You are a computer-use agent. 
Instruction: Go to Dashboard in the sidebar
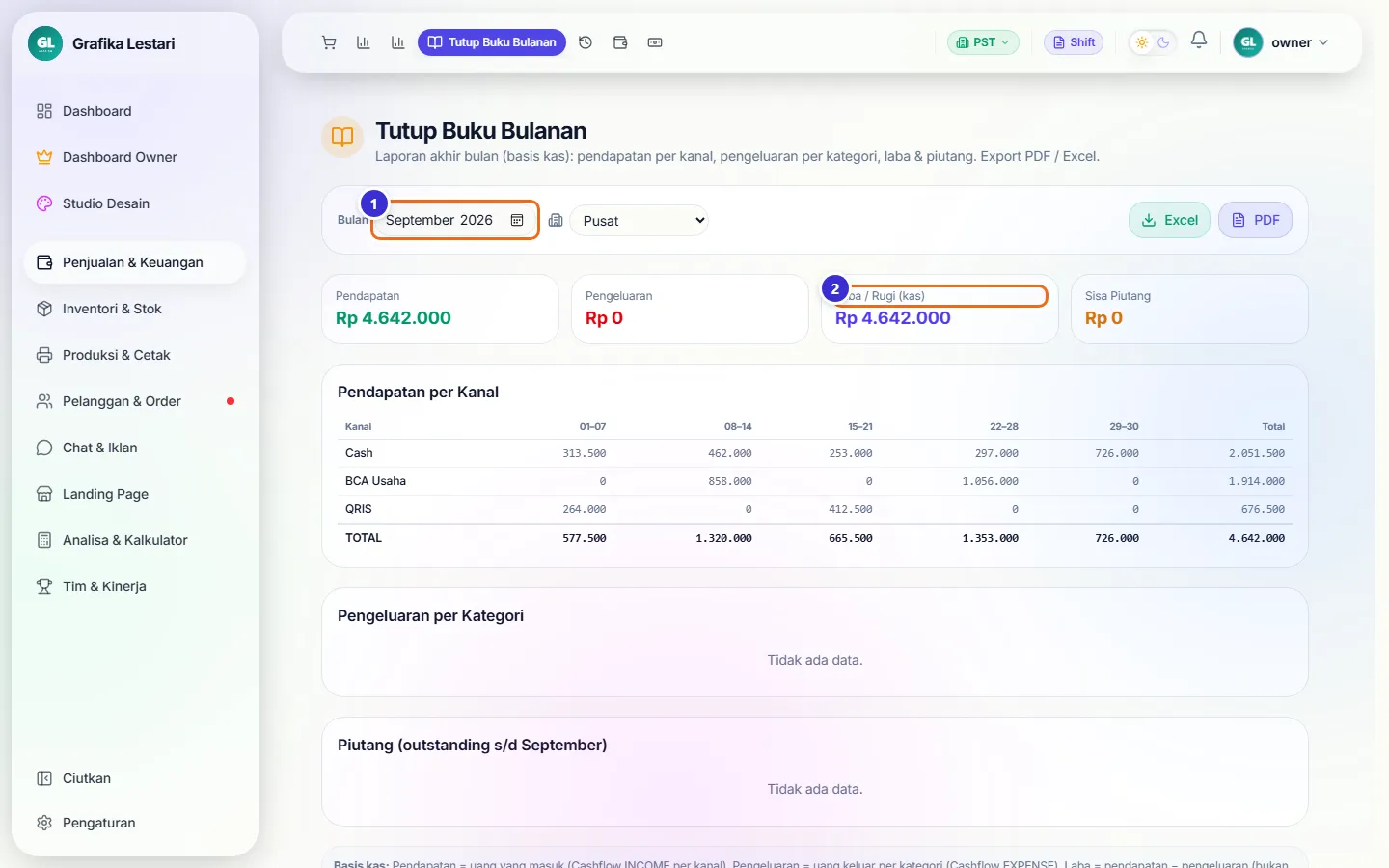pyautogui.click(x=135, y=111)
